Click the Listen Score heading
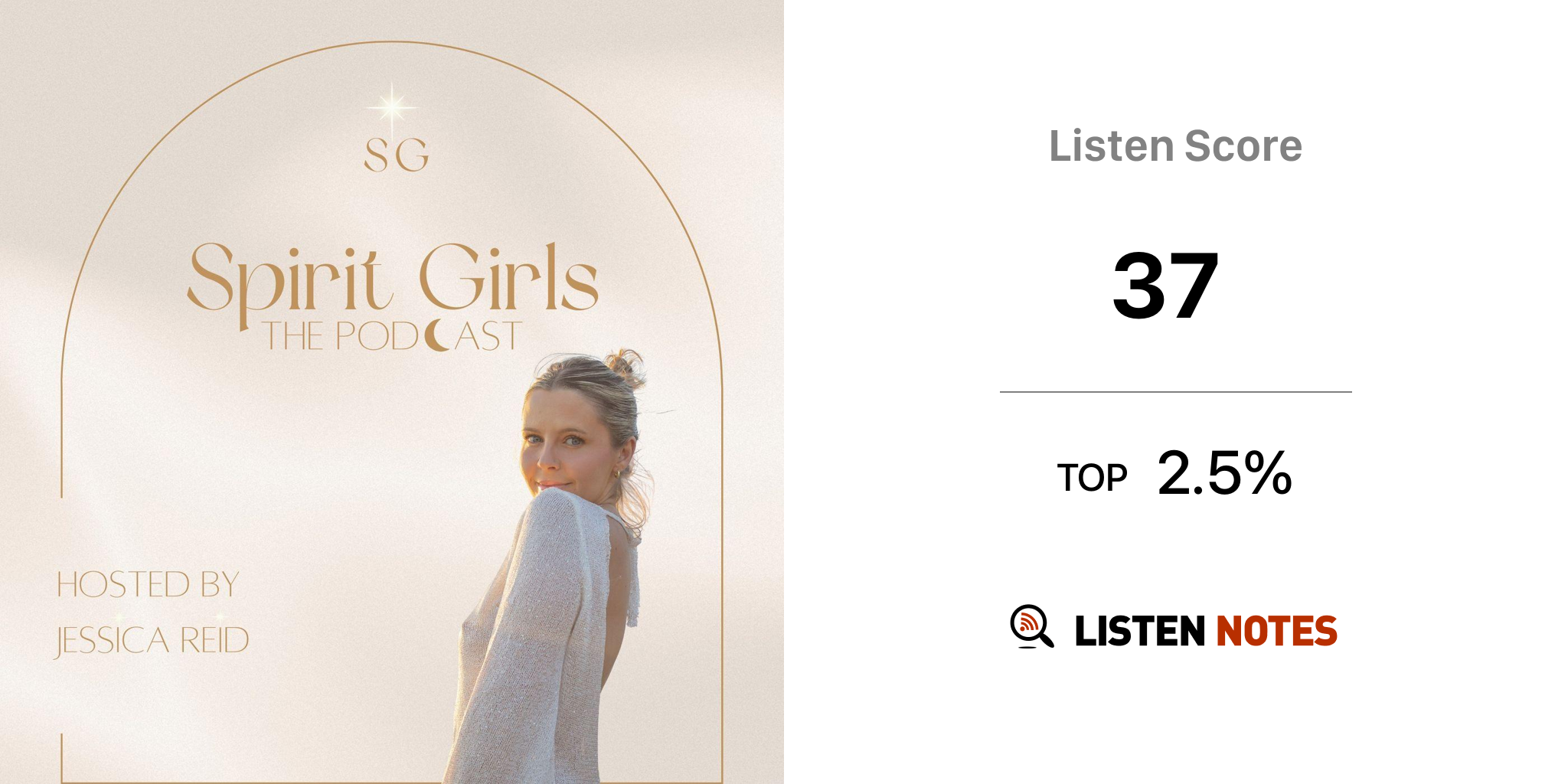Viewport: 1568px width, 784px height. tap(1175, 145)
